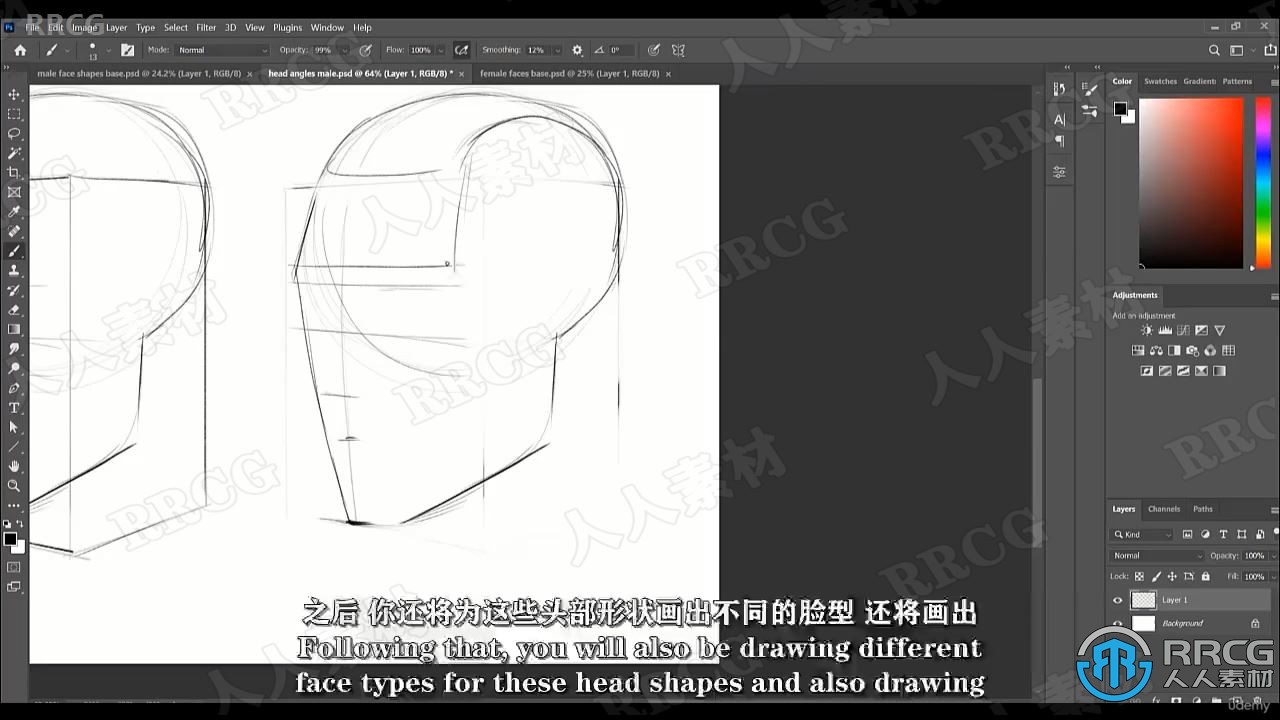Switch to female faces base.psd tab
This screenshot has height=720, width=1280.
point(569,73)
